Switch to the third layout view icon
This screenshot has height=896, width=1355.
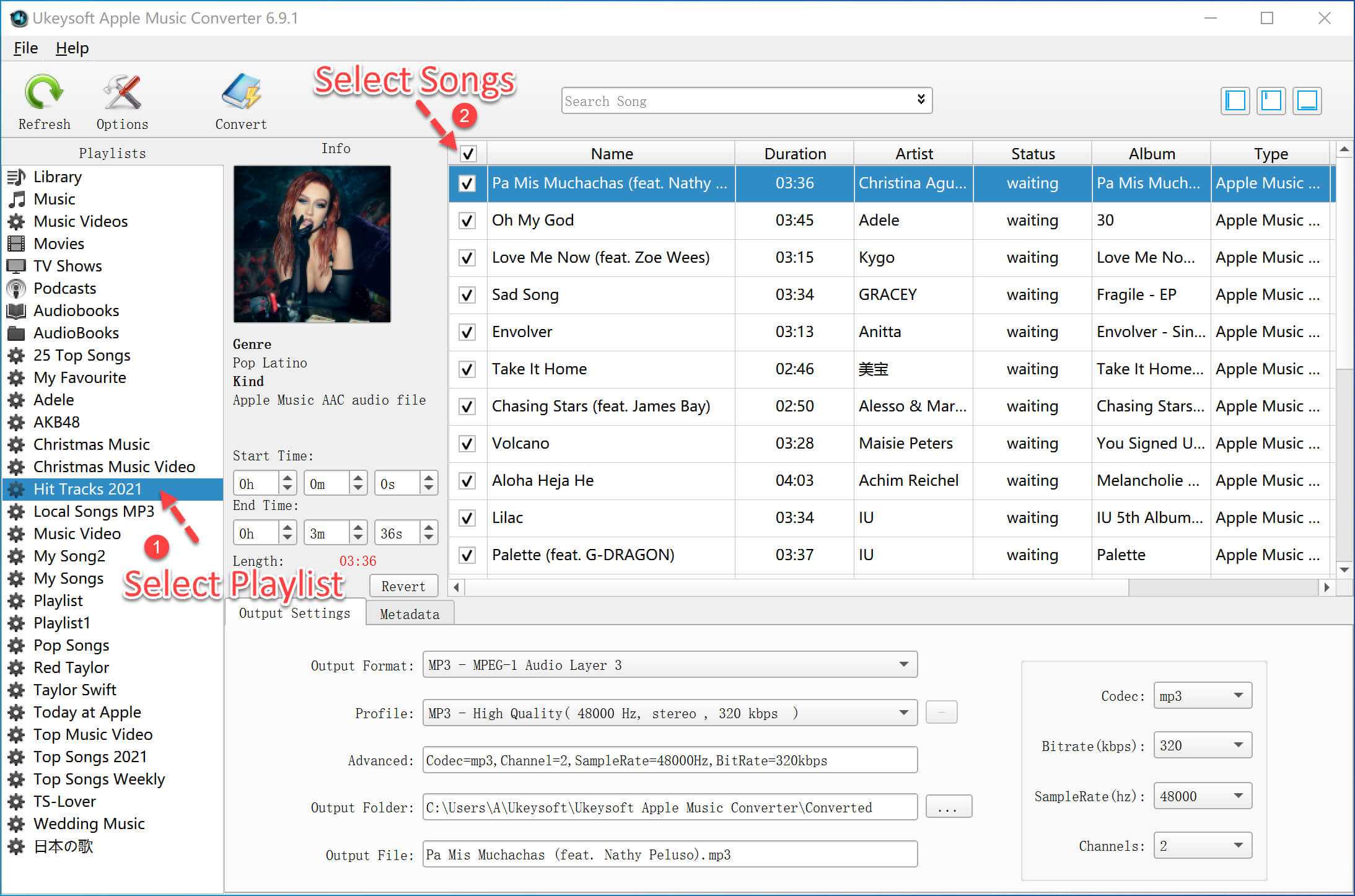(x=1307, y=100)
